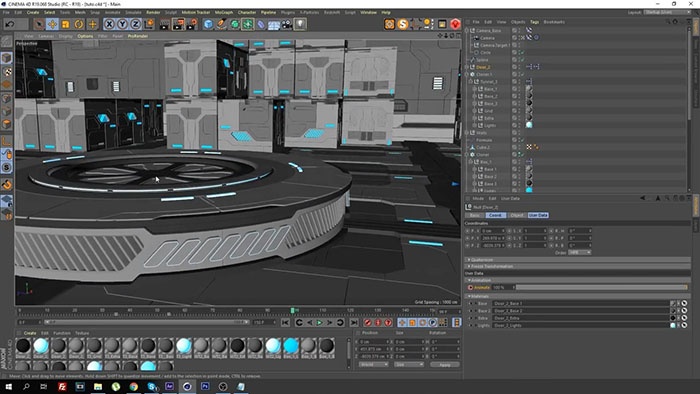
Task: Select the Live Selection tool
Action: [x=39, y=24]
